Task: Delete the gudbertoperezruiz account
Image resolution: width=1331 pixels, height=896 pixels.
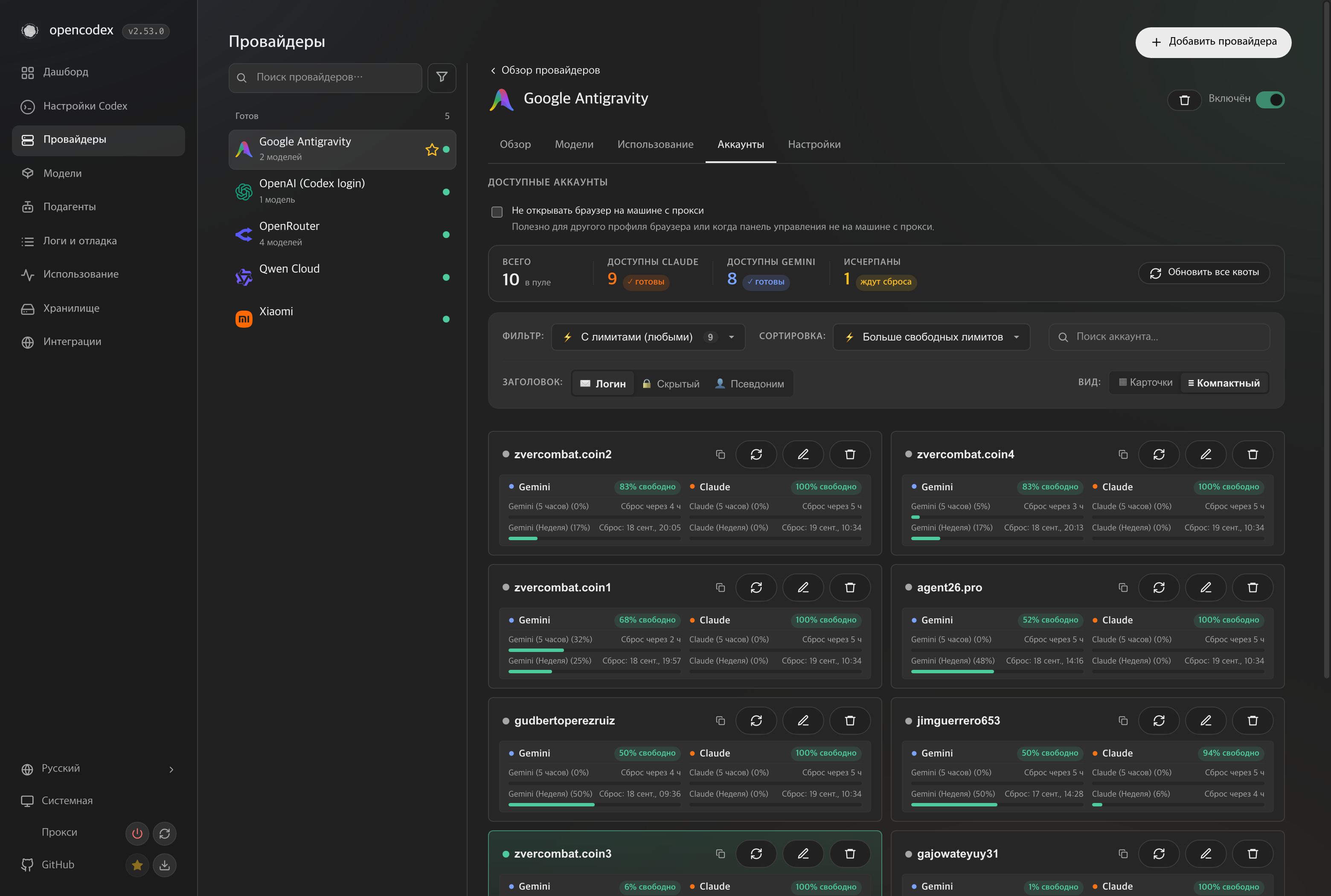Action: (850, 721)
